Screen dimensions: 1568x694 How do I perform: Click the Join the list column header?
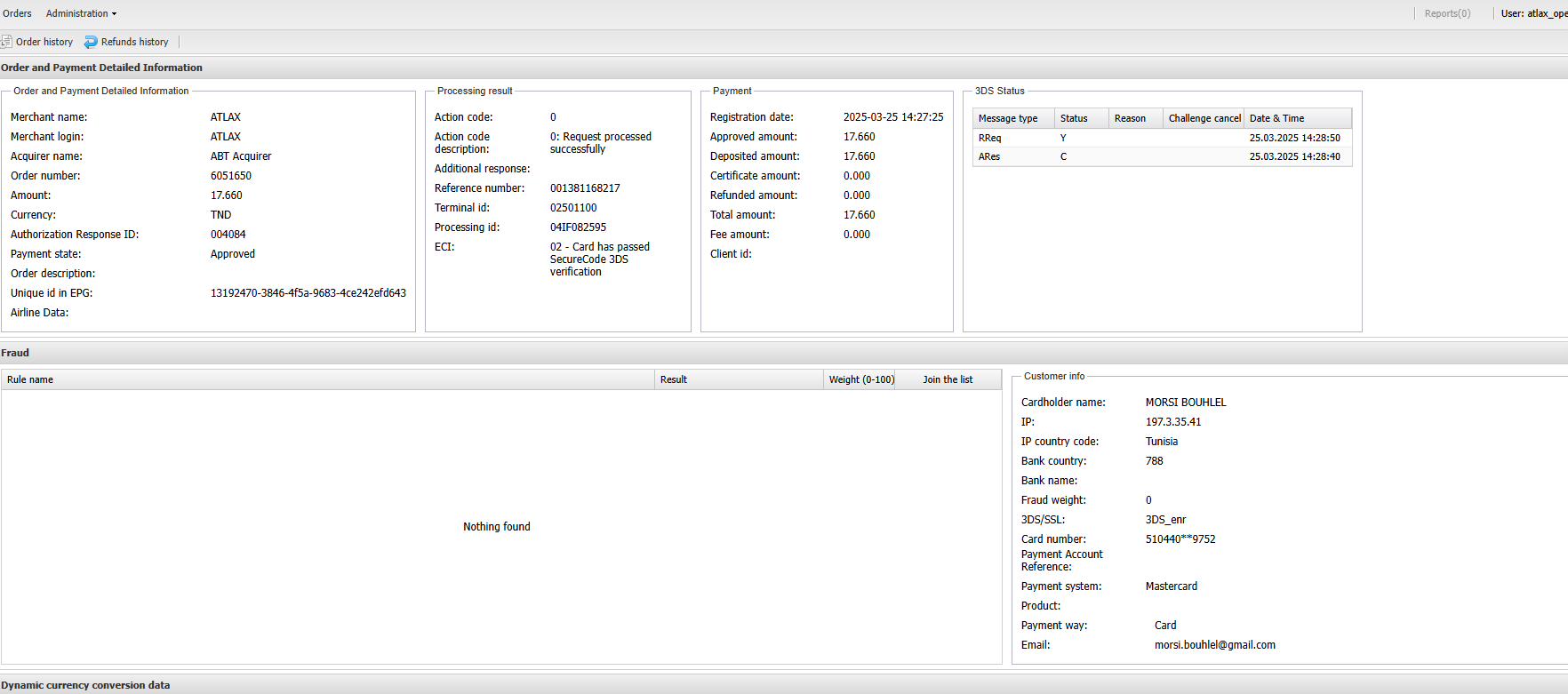[948, 379]
